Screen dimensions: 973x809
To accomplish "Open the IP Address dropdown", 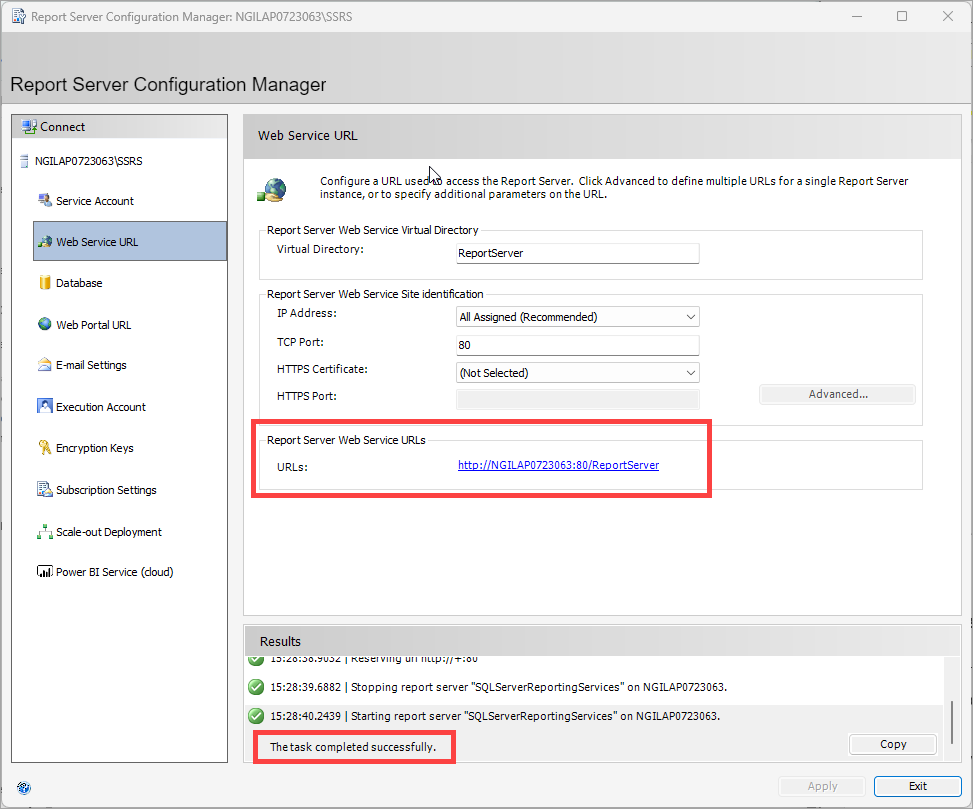I will point(578,317).
